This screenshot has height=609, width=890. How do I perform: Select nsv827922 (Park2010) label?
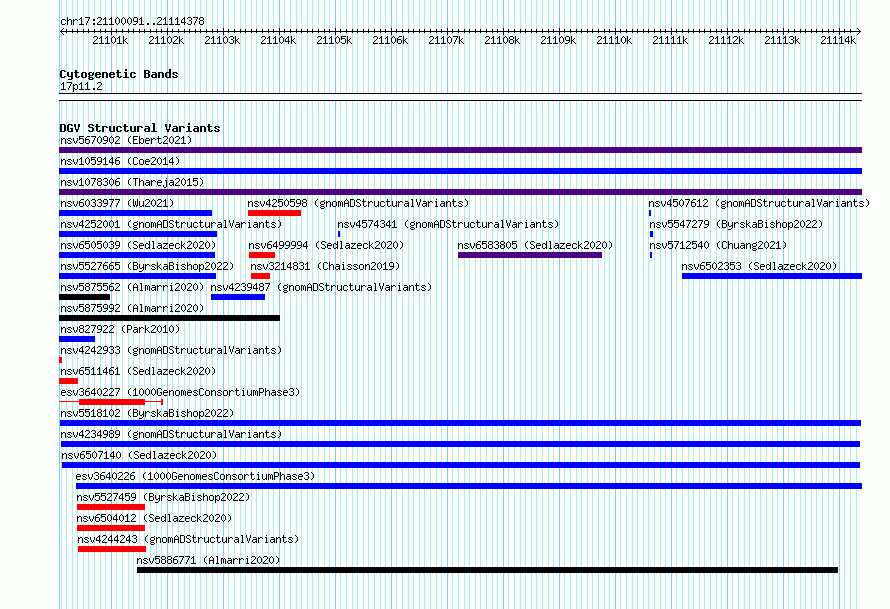pyautogui.click(x=120, y=329)
